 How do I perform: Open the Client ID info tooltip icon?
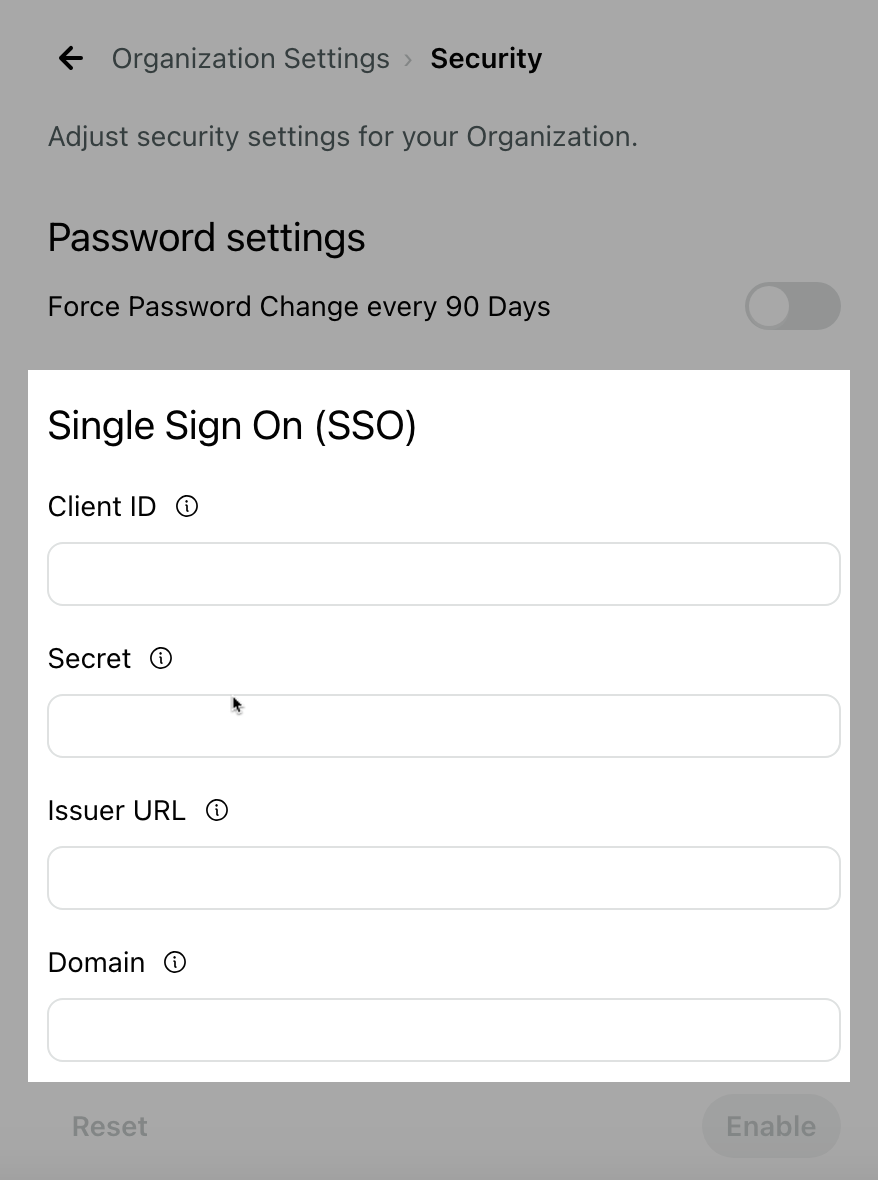(187, 506)
